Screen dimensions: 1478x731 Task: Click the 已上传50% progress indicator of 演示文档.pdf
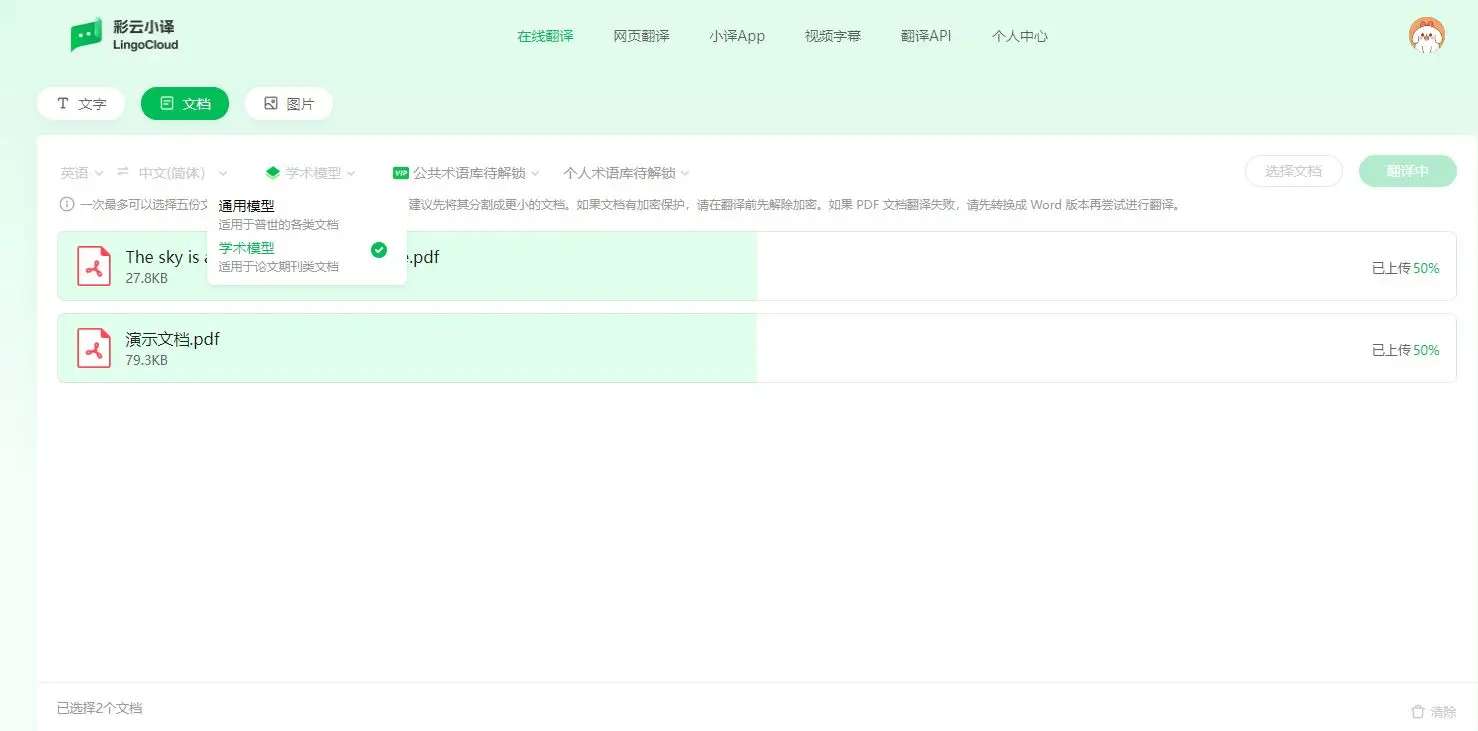point(1405,350)
